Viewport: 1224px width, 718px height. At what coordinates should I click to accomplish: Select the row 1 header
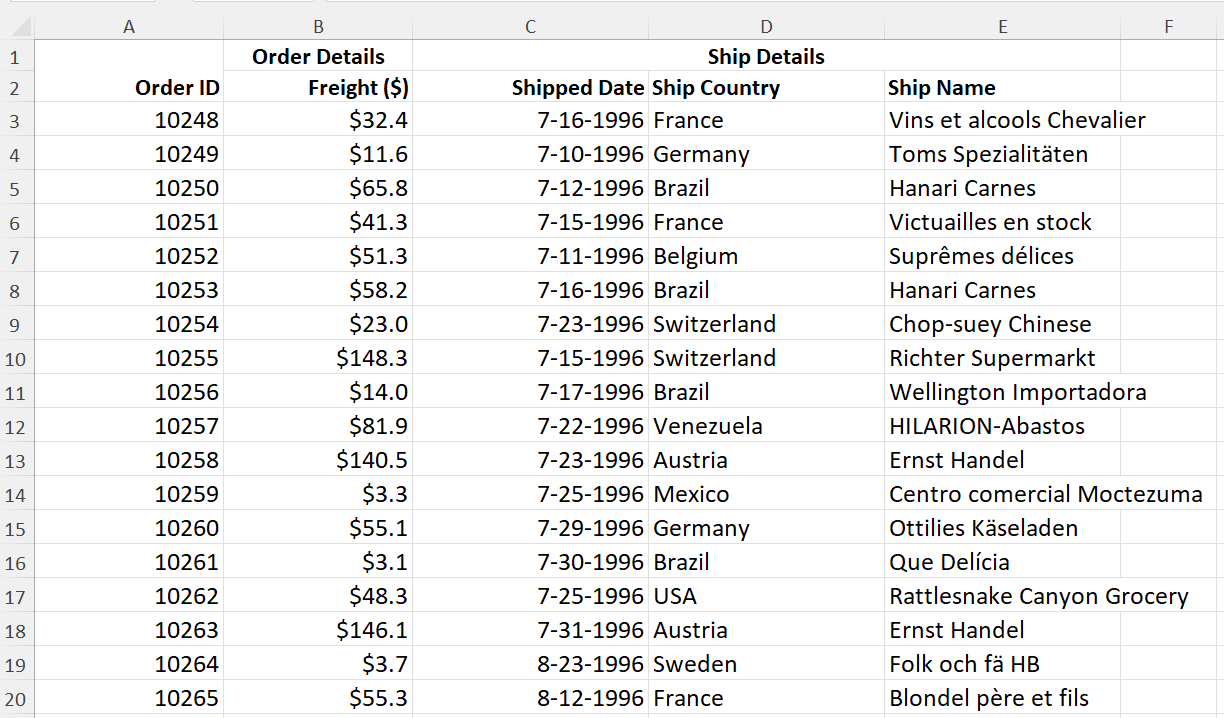(x=16, y=56)
